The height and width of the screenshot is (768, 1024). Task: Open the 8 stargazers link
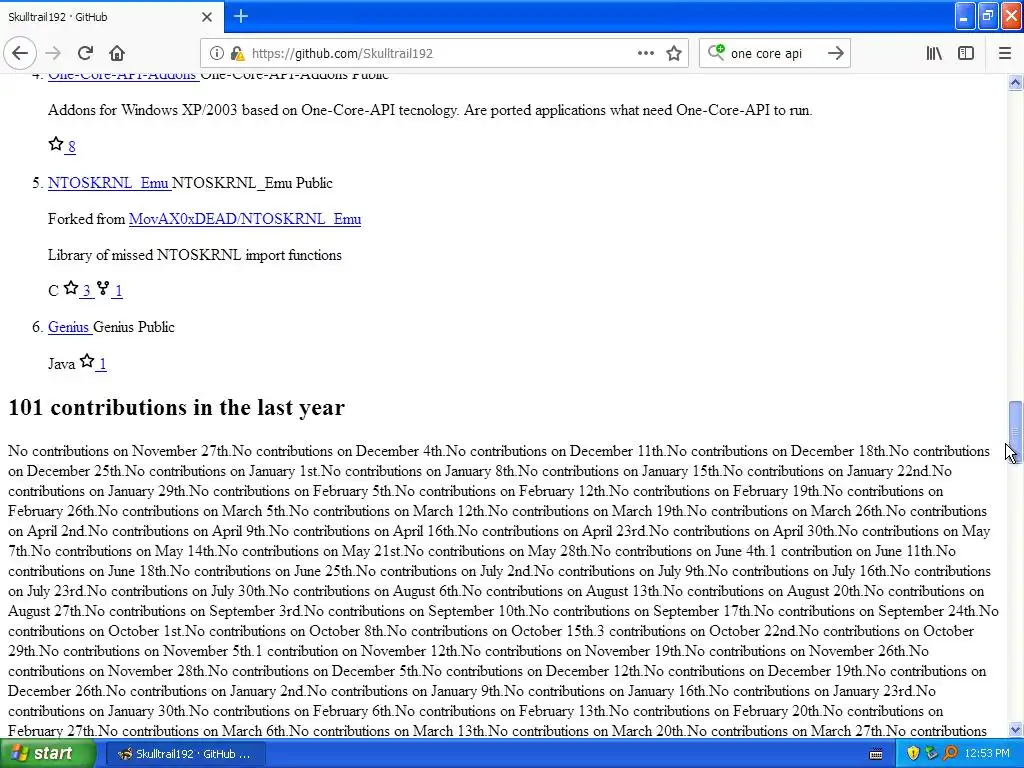click(71, 147)
